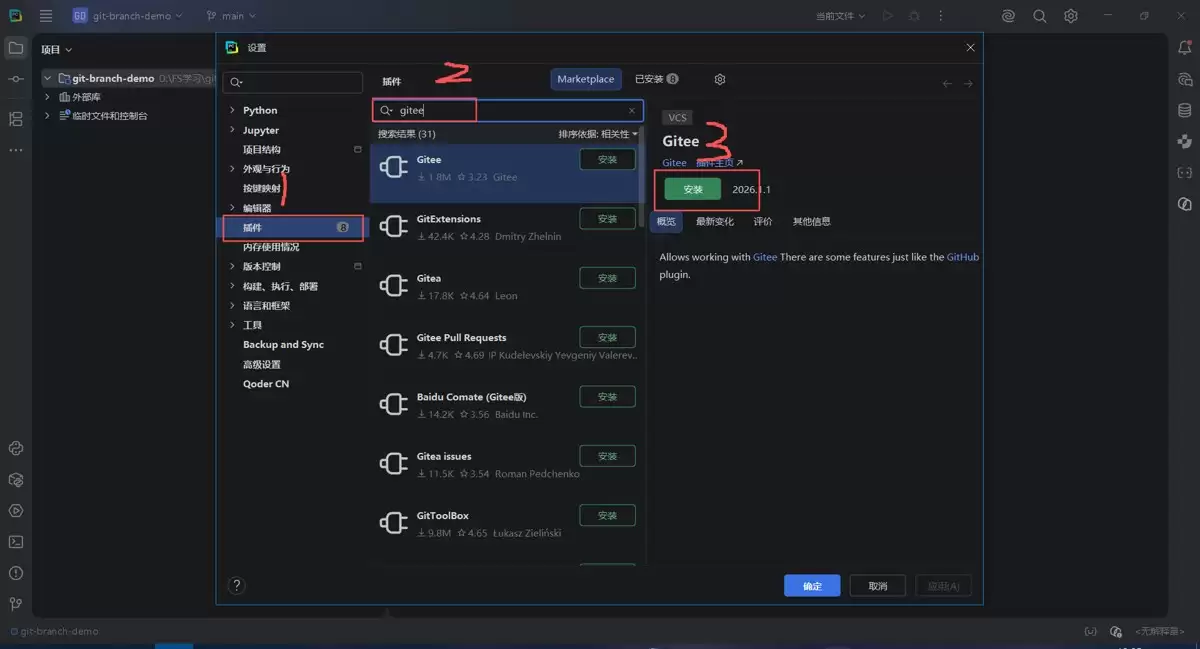Image resolution: width=1200 pixels, height=649 pixels.
Task: Install the GitExtensions plugin from list
Action: click(x=607, y=219)
